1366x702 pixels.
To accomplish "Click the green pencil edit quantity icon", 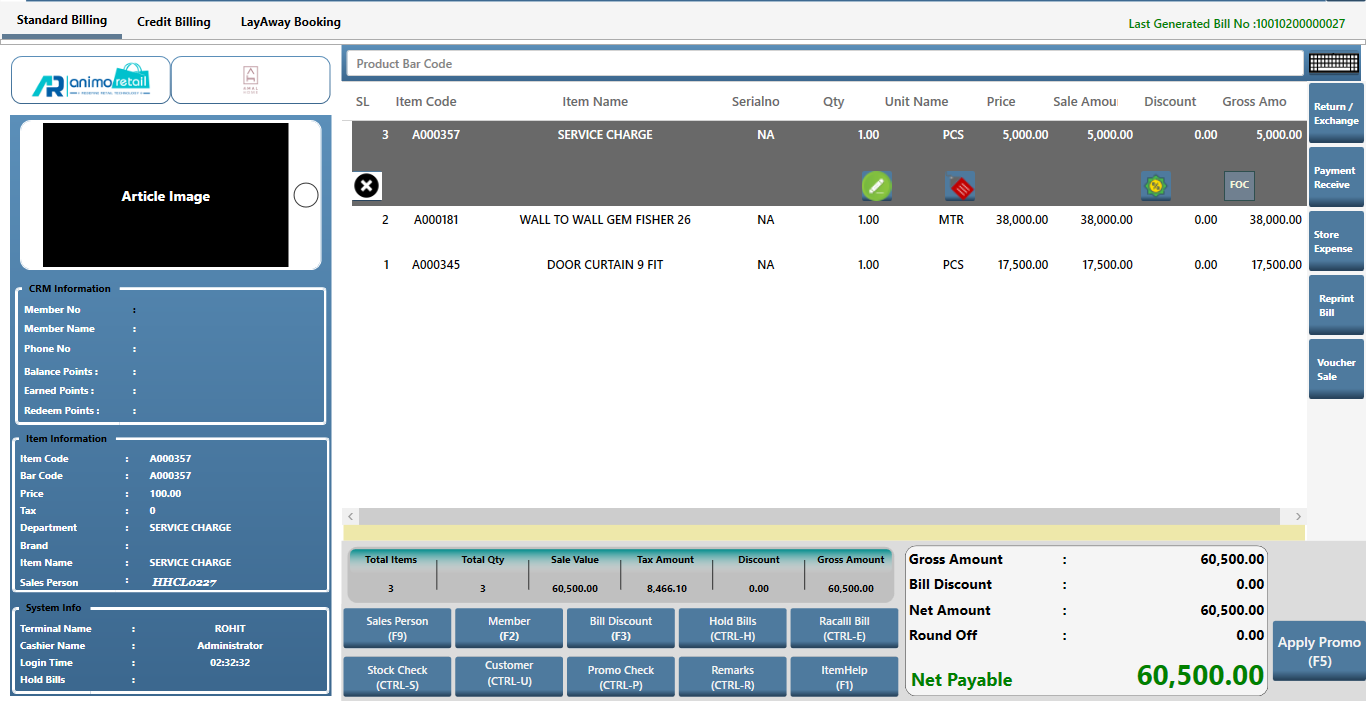I will click(x=877, y=185).
